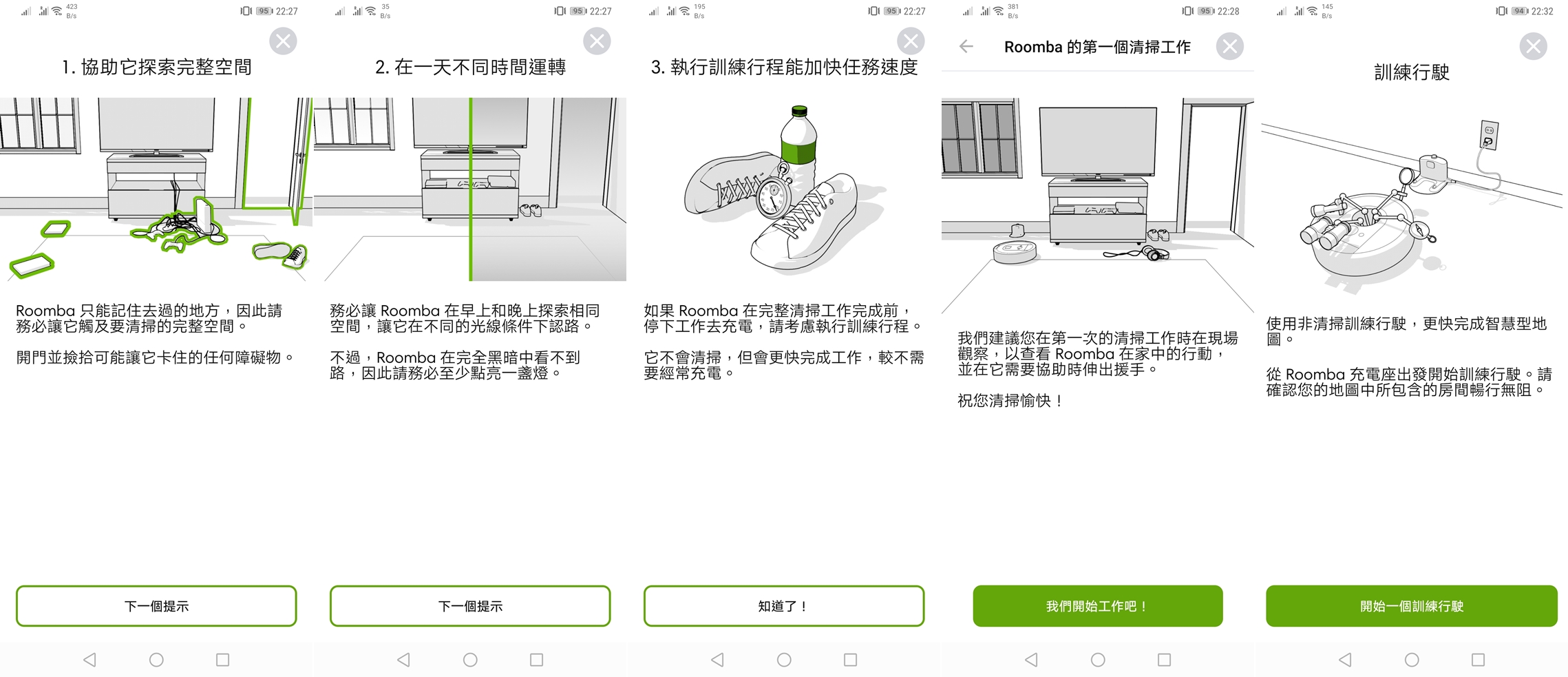Tap 我們開始工作吧! green button
The width and height of the screenshot is (1568, 677).
[x=1098, y=606]
